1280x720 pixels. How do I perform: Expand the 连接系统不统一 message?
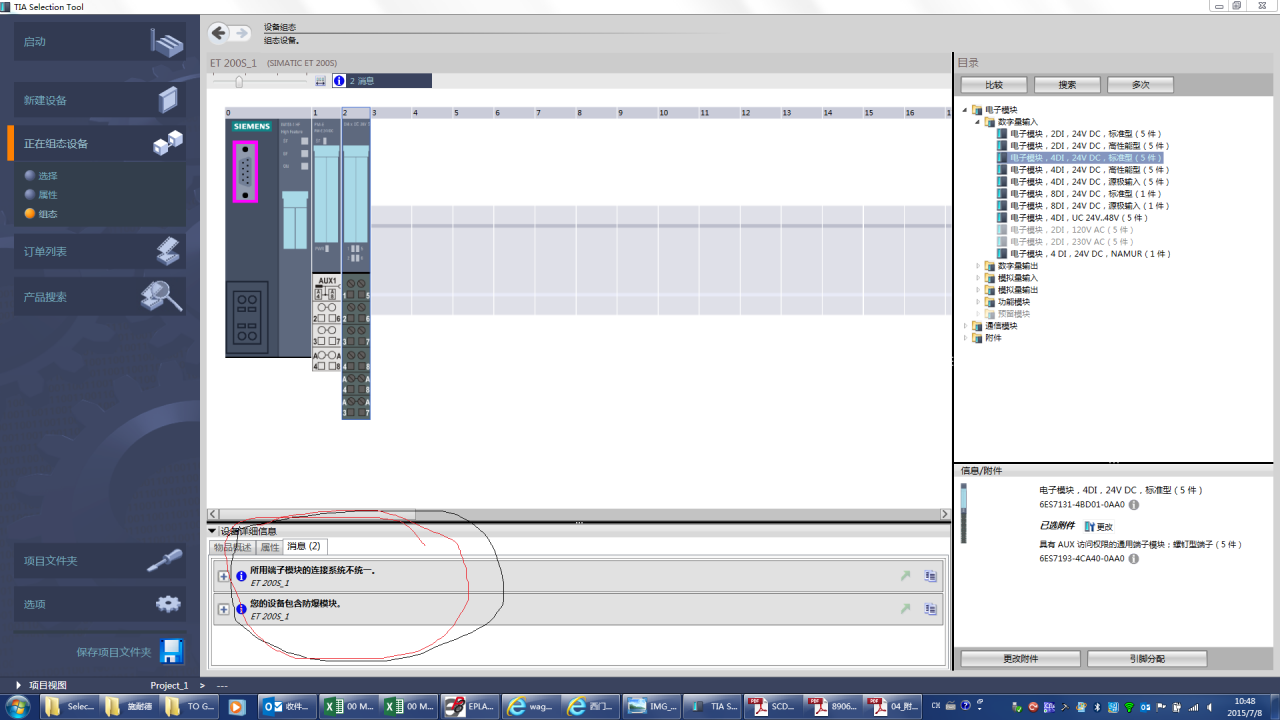coord(223,576)
